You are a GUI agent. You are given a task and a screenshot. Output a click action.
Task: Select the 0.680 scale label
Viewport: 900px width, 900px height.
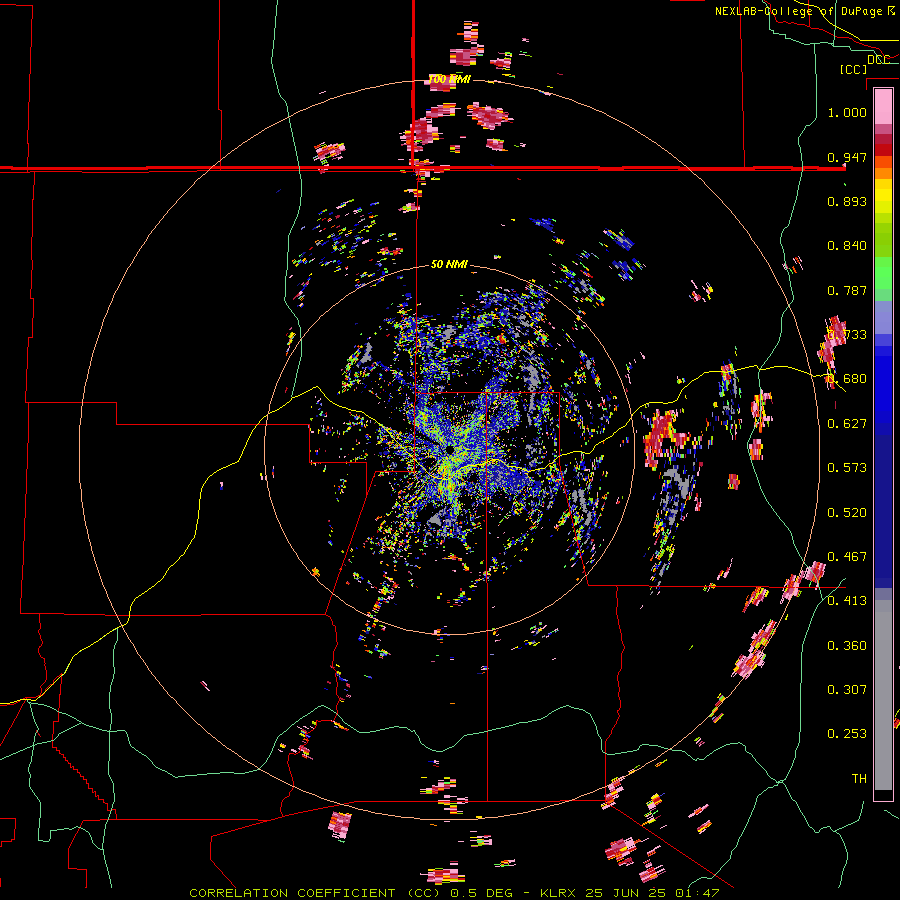tap(847, 379)
